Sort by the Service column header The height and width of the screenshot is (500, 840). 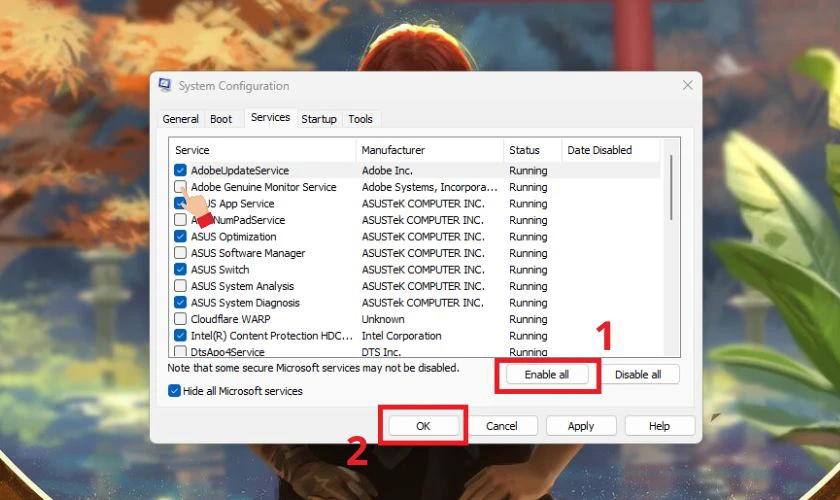tap(262, 150)
